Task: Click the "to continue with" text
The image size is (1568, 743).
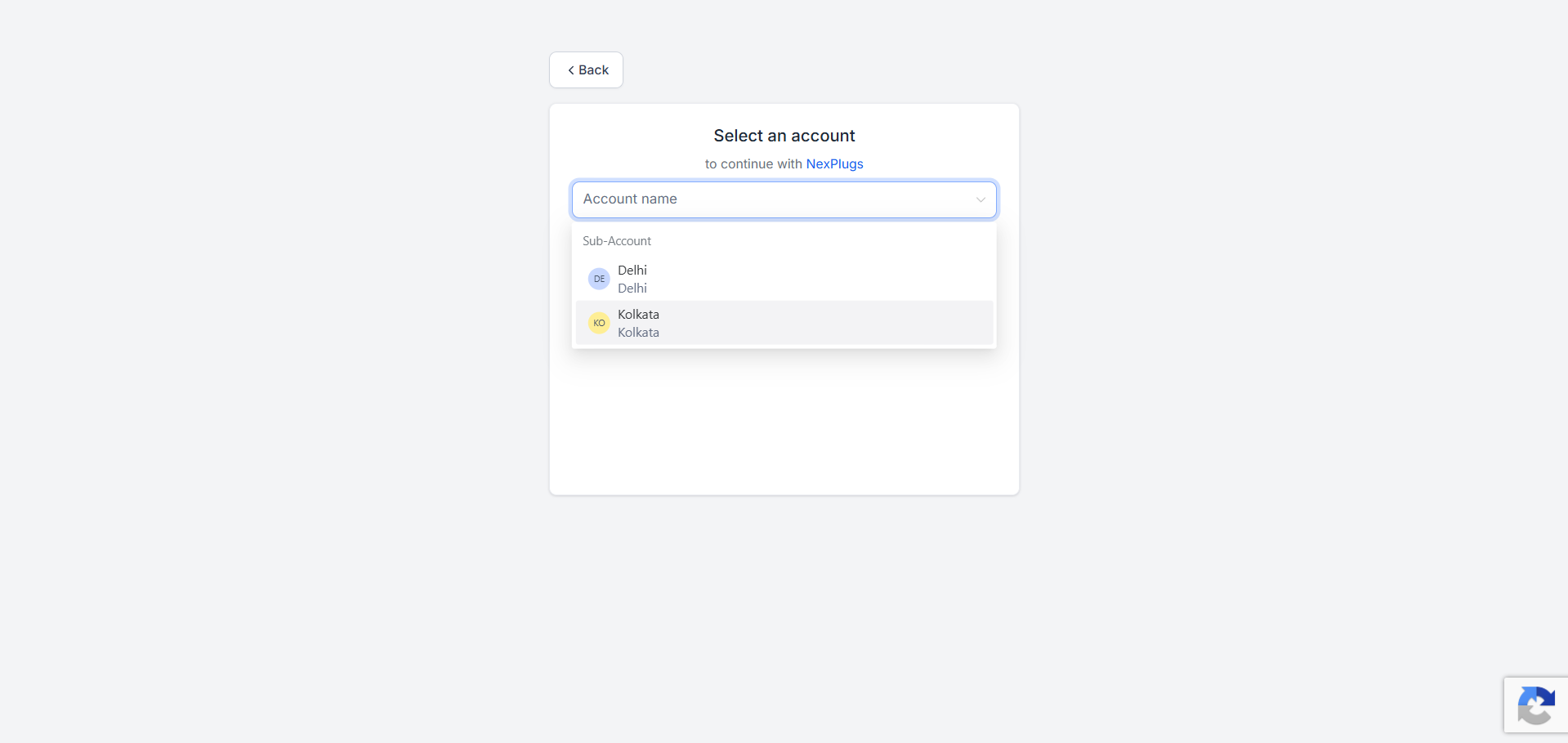Action: 753,163
